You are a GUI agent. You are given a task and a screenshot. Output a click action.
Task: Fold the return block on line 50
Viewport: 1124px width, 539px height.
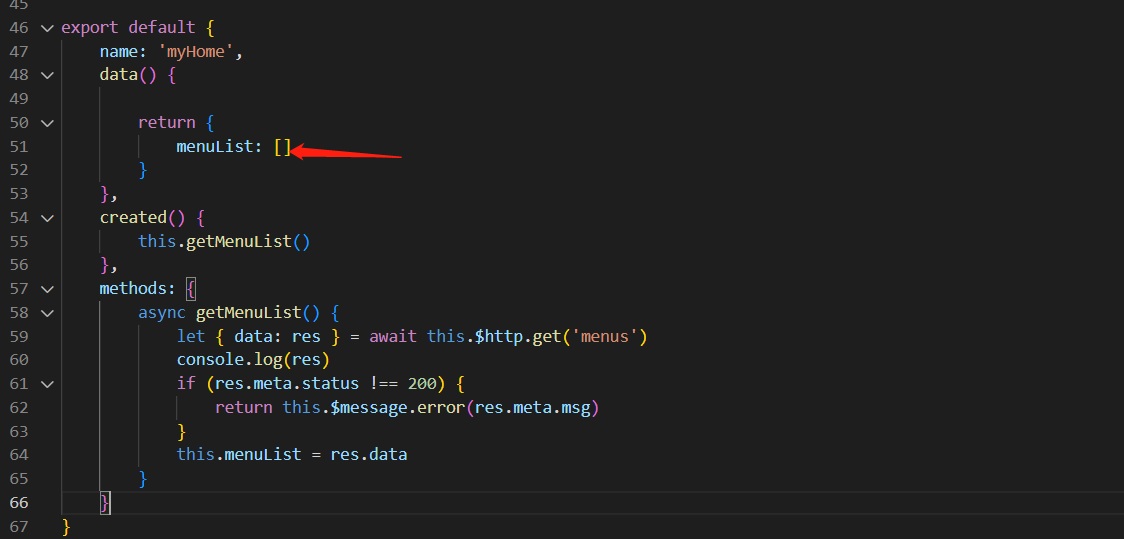[47, 123]
